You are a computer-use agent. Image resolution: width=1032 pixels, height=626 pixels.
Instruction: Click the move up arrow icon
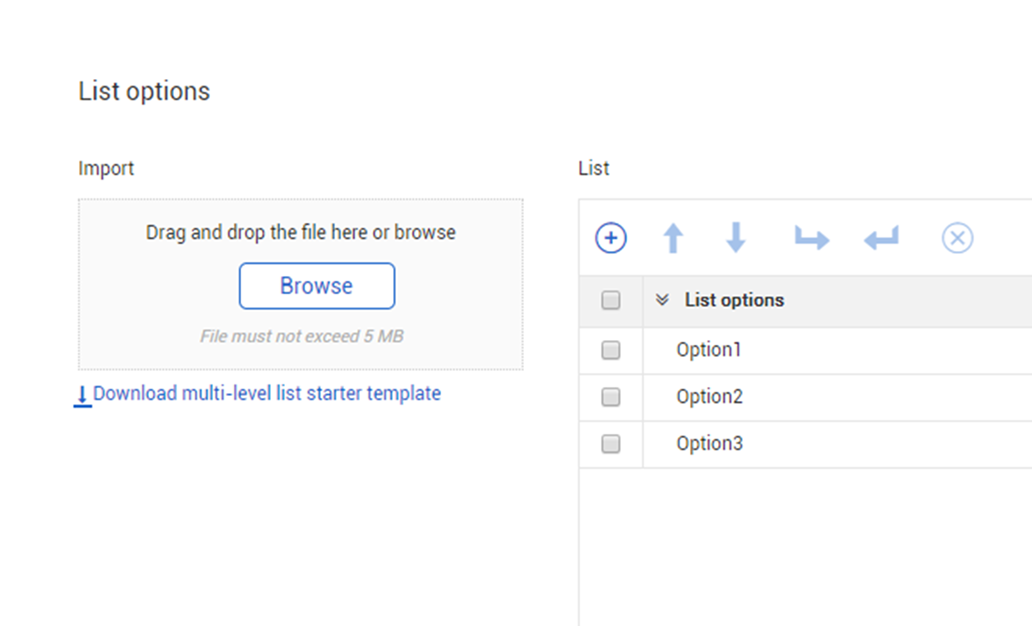click(673, 238)
